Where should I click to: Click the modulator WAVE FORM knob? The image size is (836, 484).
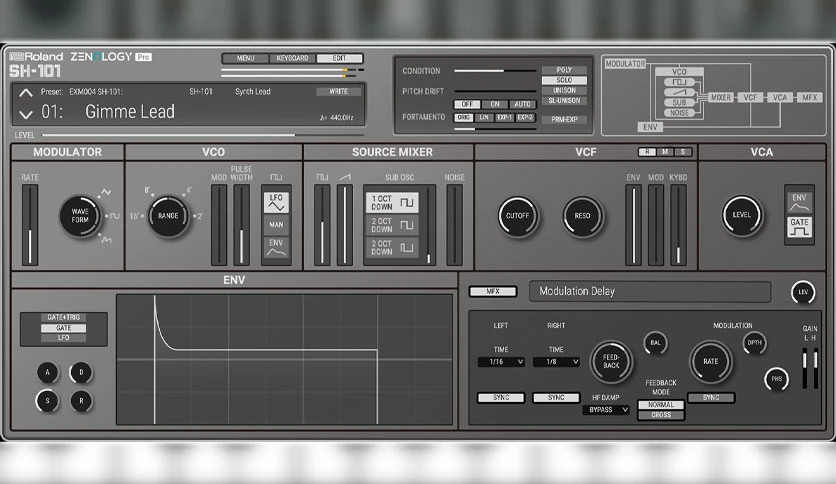click(80, 216)
